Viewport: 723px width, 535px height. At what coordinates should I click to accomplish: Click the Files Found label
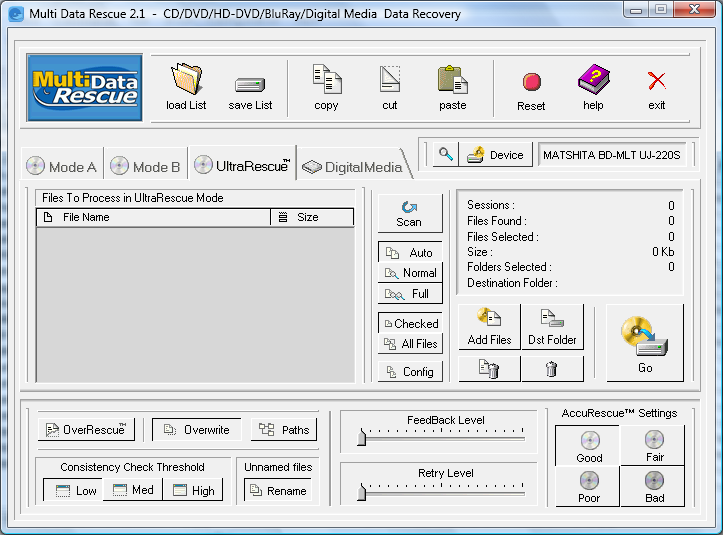click(497, 221)
